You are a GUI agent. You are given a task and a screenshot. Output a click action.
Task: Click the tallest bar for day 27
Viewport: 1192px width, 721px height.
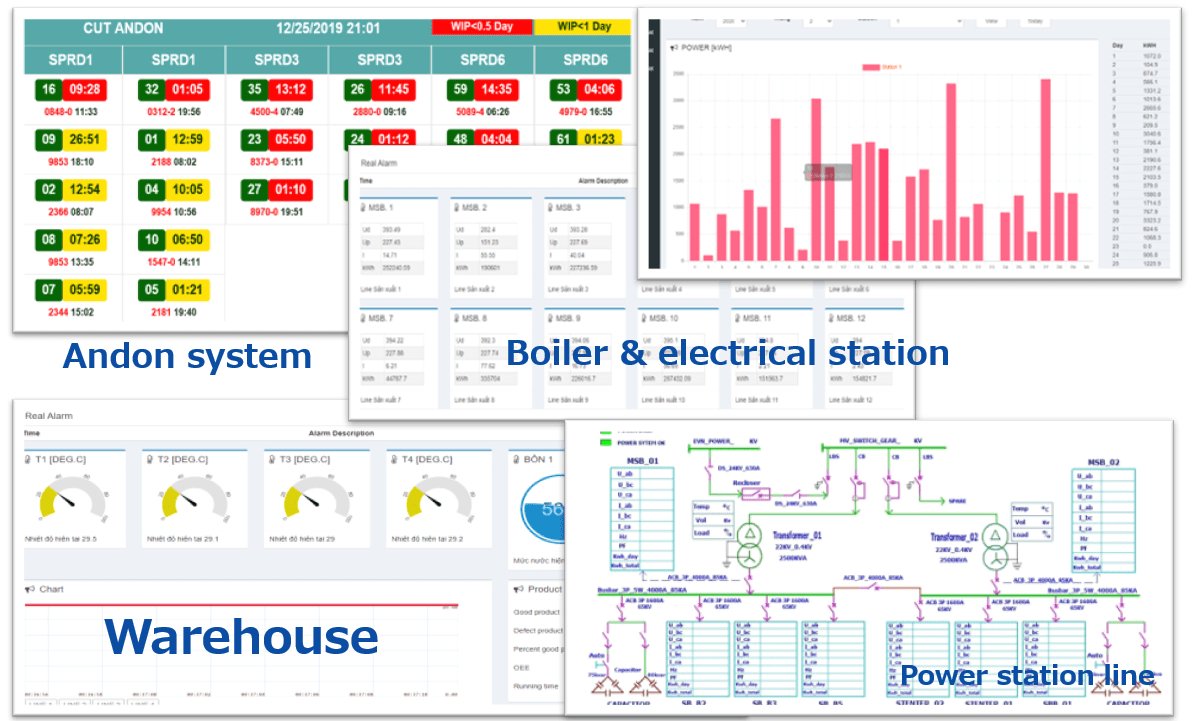click(1045, 170)
